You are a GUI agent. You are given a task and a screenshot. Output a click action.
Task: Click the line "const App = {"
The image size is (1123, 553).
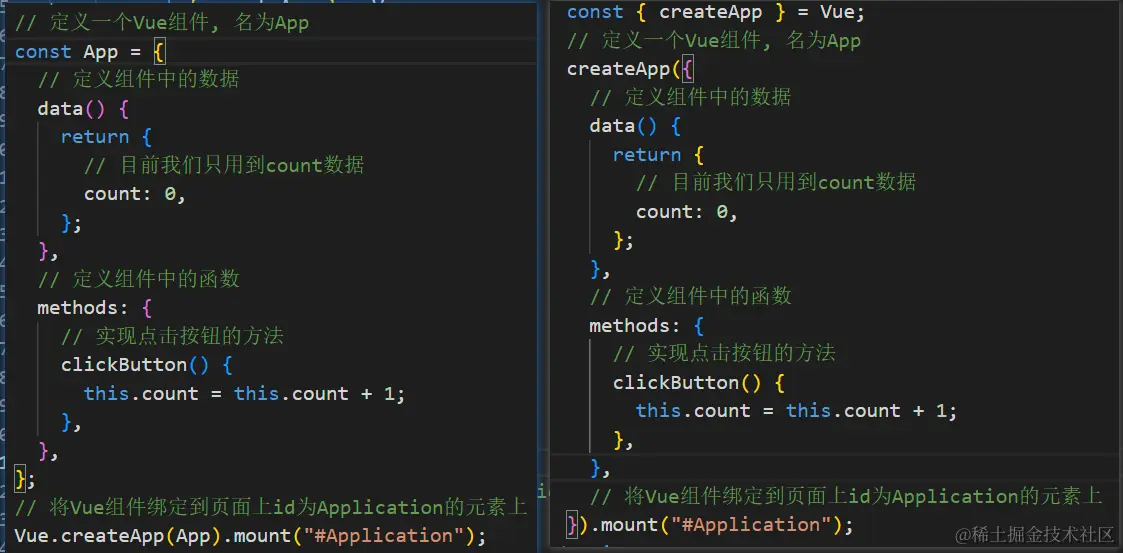90,52
